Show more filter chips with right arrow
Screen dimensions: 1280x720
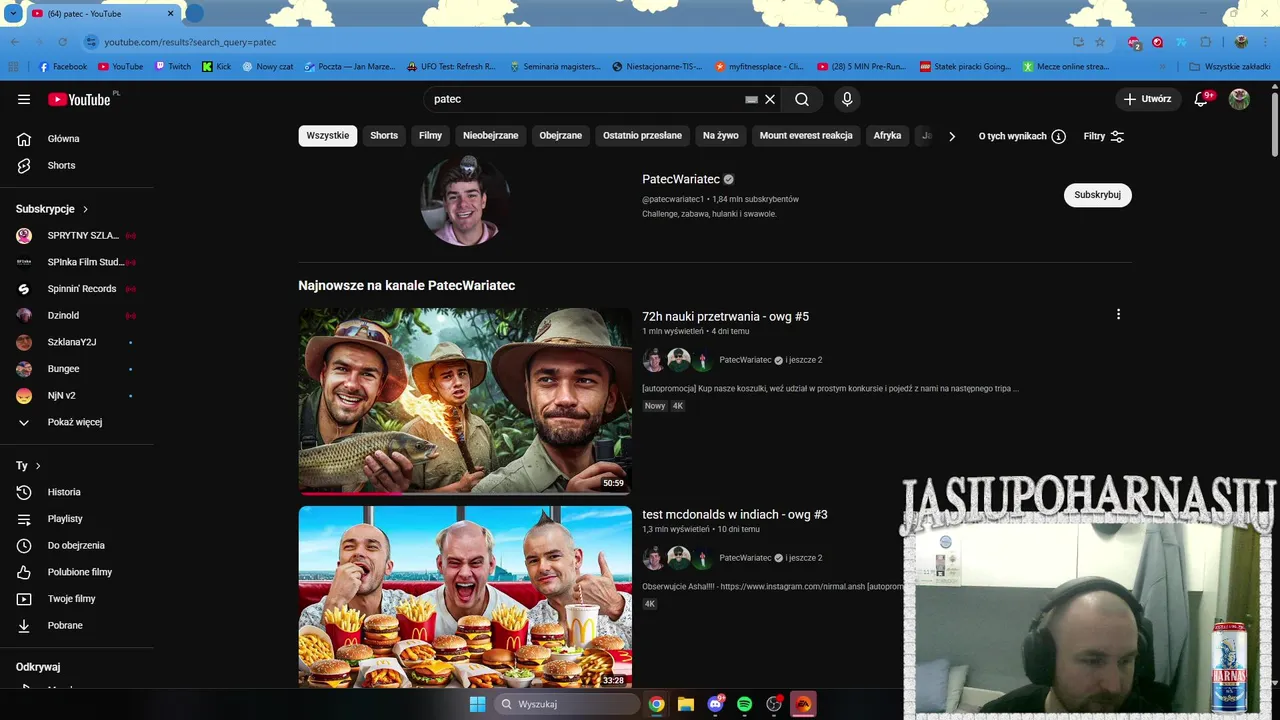pos(952,136)
